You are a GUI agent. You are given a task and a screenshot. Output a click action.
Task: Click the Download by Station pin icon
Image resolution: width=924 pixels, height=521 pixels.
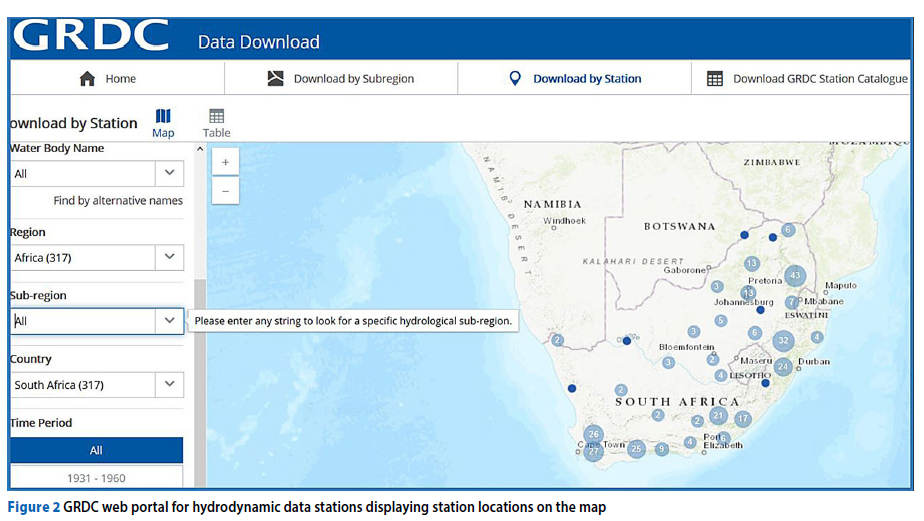[x=515, y=78]
